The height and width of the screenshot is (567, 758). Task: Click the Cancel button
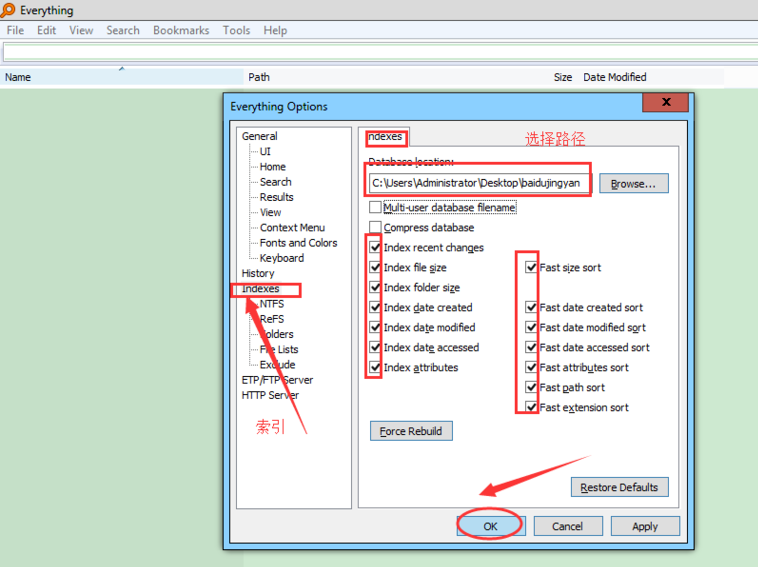point(568,526)
